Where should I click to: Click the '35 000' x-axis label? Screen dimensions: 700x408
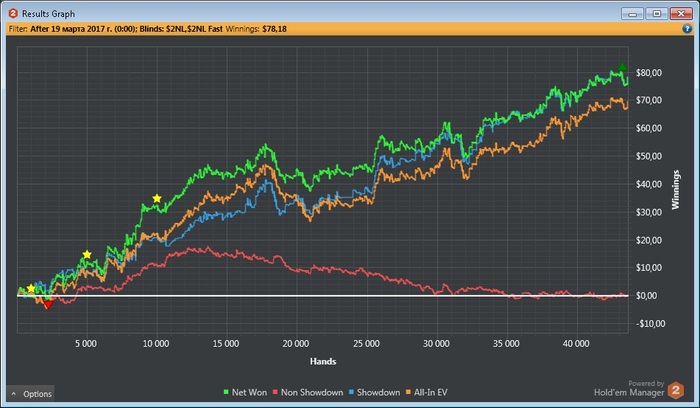pyautogui.click(x=506, y=344)
